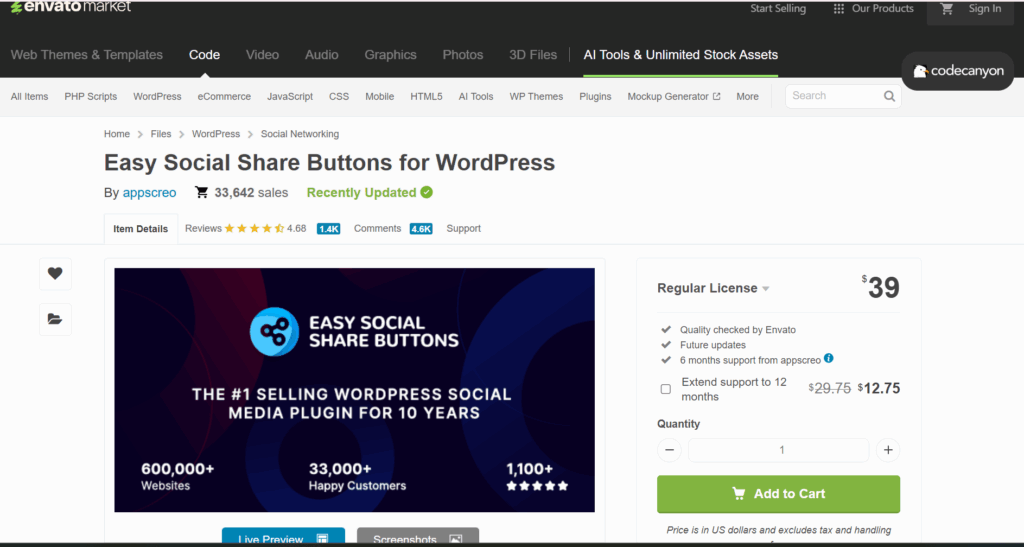1024x547 pixels.
Task: Open the More menu in category bar
Action: (747, 97)
